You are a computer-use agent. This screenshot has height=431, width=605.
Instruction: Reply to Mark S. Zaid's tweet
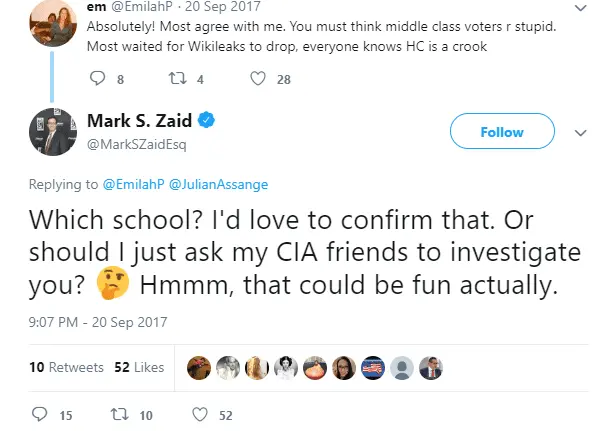tap(40, 414)
